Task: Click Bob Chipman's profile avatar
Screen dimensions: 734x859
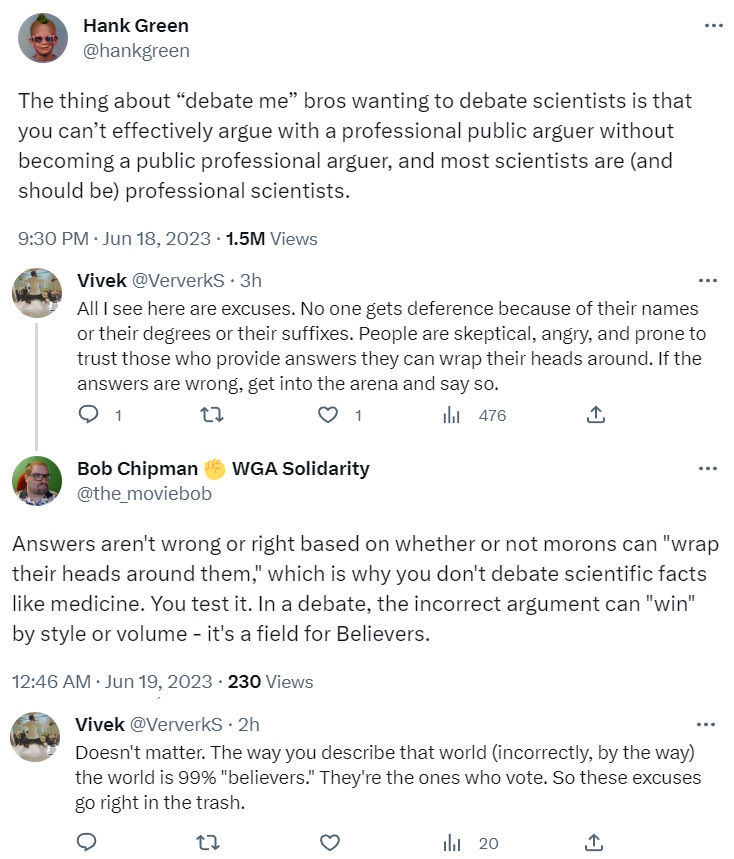Action: [x=37, y=481]
